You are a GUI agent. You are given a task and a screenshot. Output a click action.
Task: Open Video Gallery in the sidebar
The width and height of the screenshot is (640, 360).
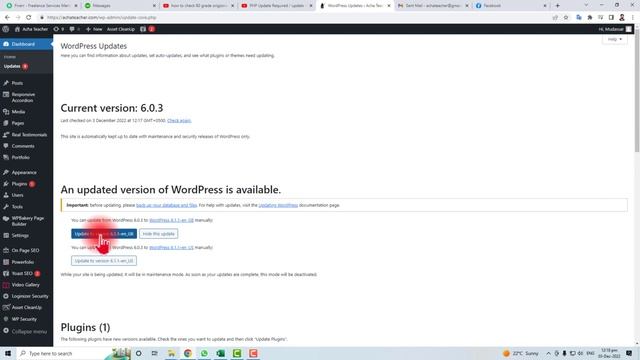click(x=27, y=284)
